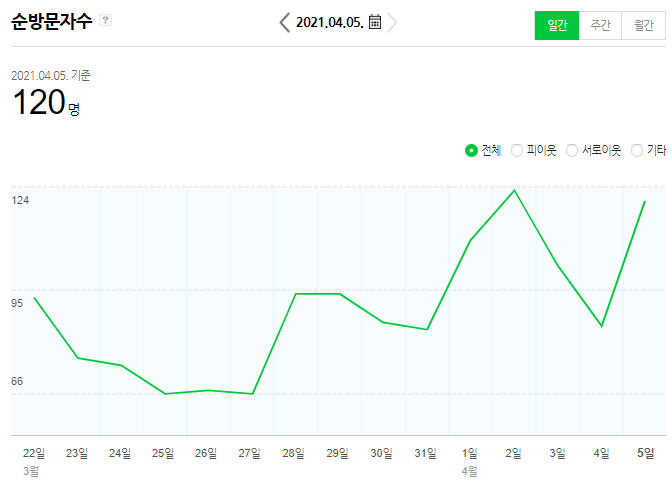
Task: Open the help tooltip next to 순방문자수
Action: 105,20
